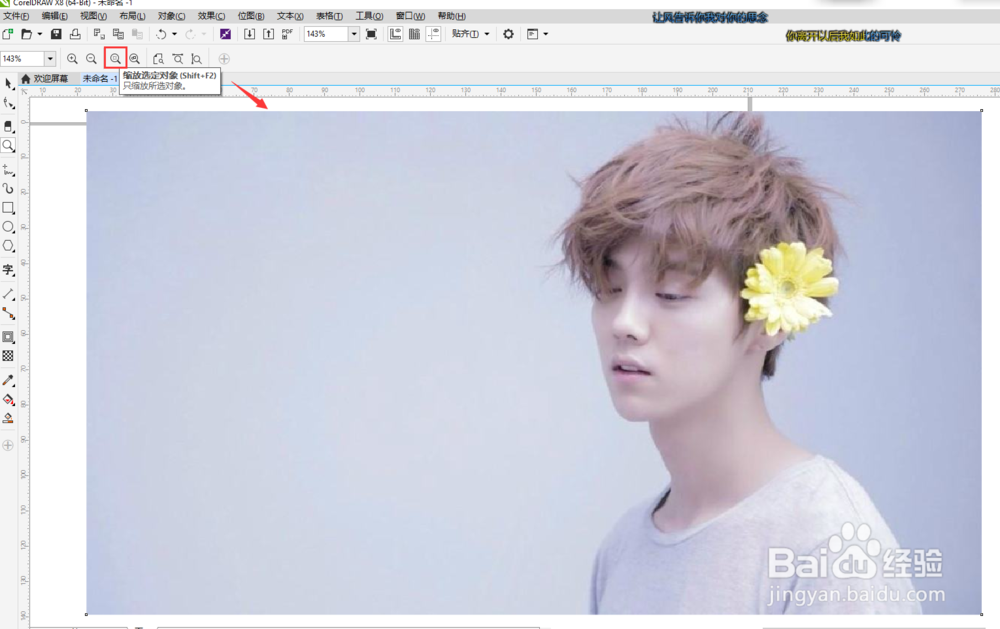This screenshot has height=629, width=1000.
Task: Click the Zoom to All Objects icon
Action: (x=135, y=59)
